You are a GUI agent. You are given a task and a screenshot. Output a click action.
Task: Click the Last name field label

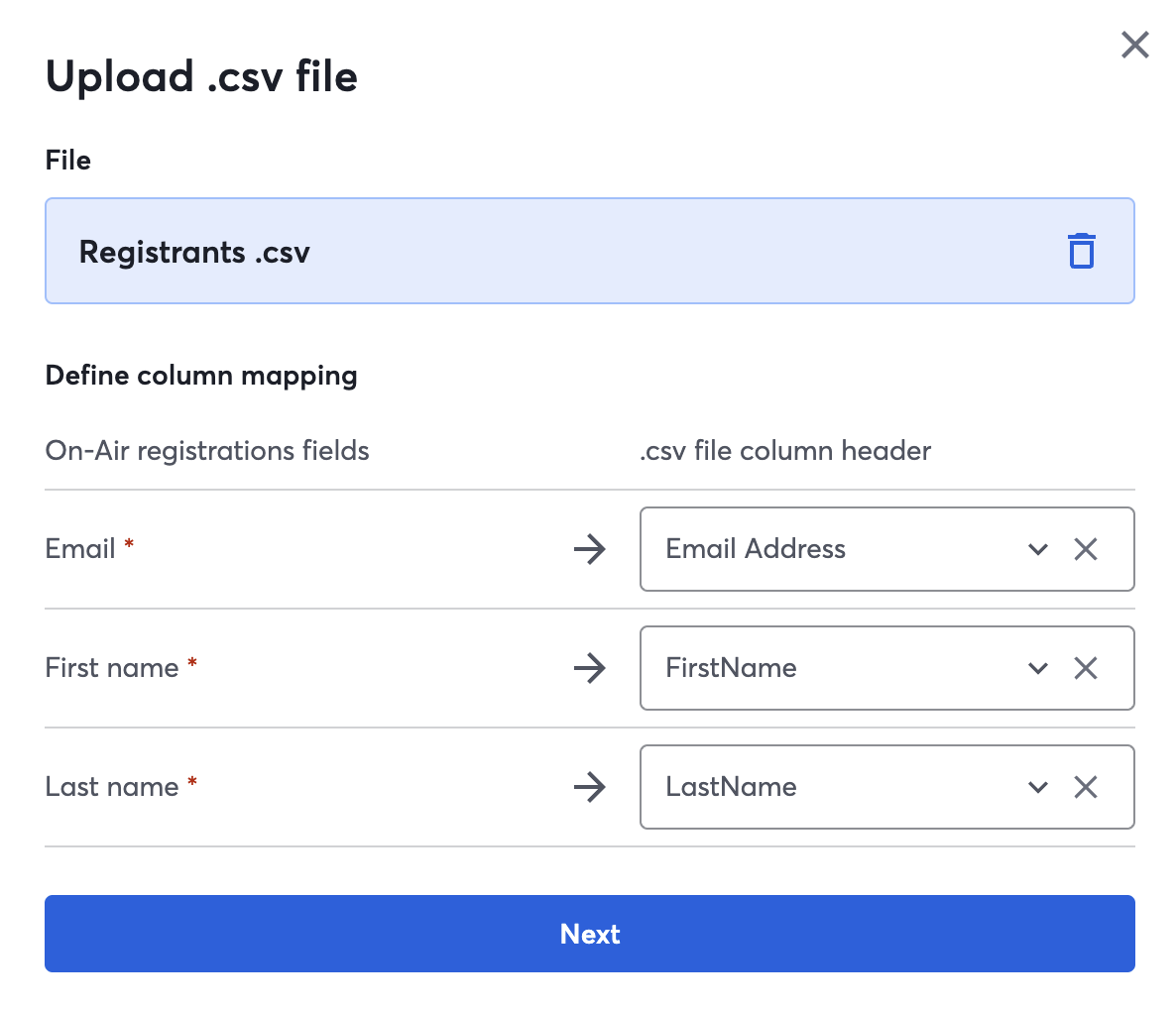(x=112, y=787)
